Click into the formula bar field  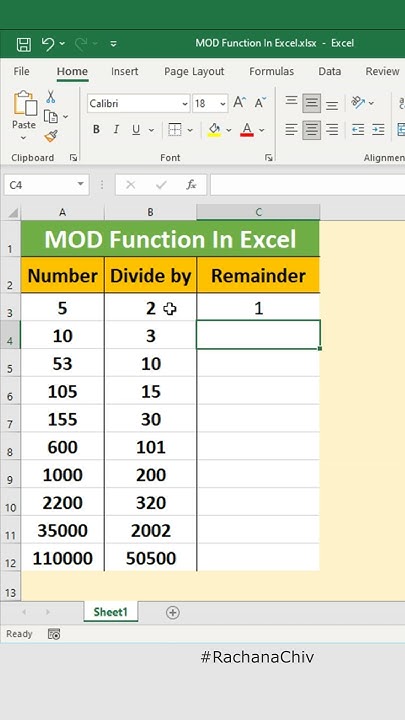(307, 185)
